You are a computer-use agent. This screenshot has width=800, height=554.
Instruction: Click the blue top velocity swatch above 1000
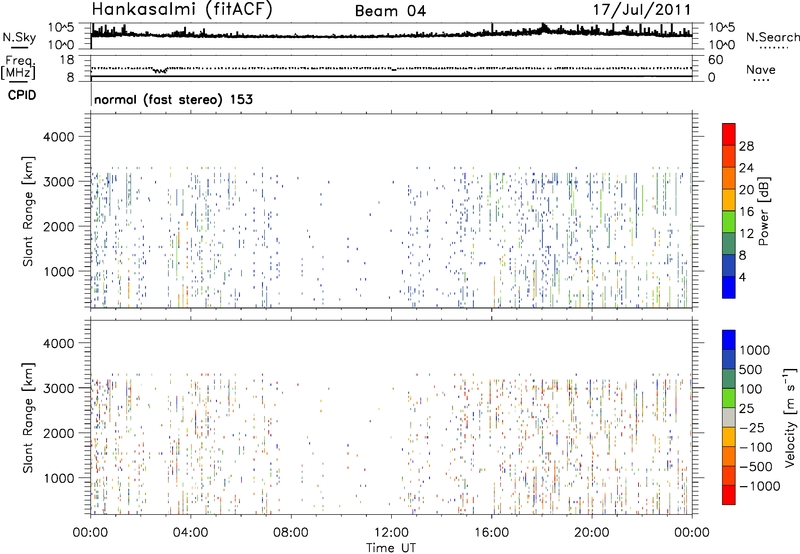(729, 340)
